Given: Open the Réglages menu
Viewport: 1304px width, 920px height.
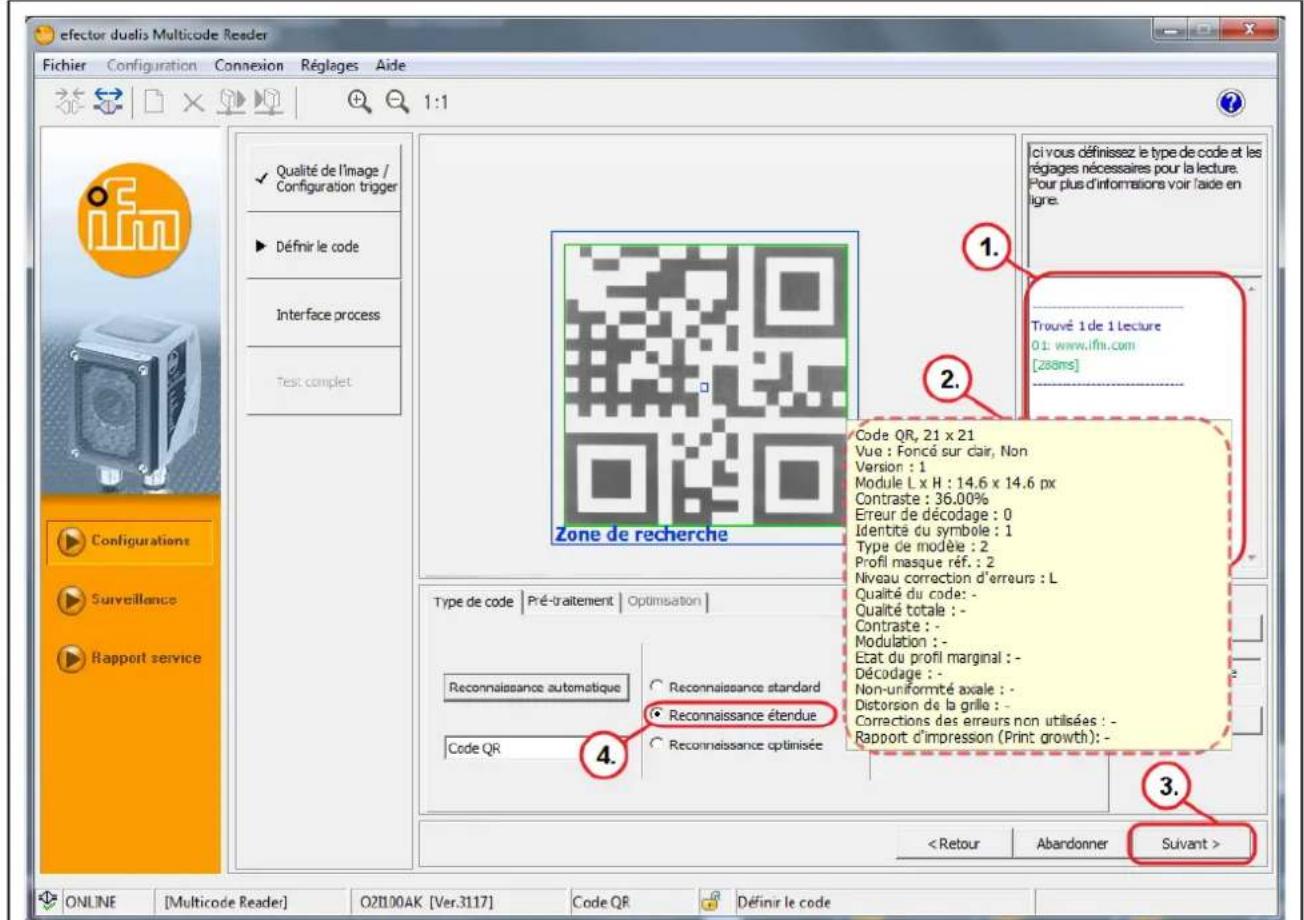Looking at the screenshot, I should click(x=328, y=66).
